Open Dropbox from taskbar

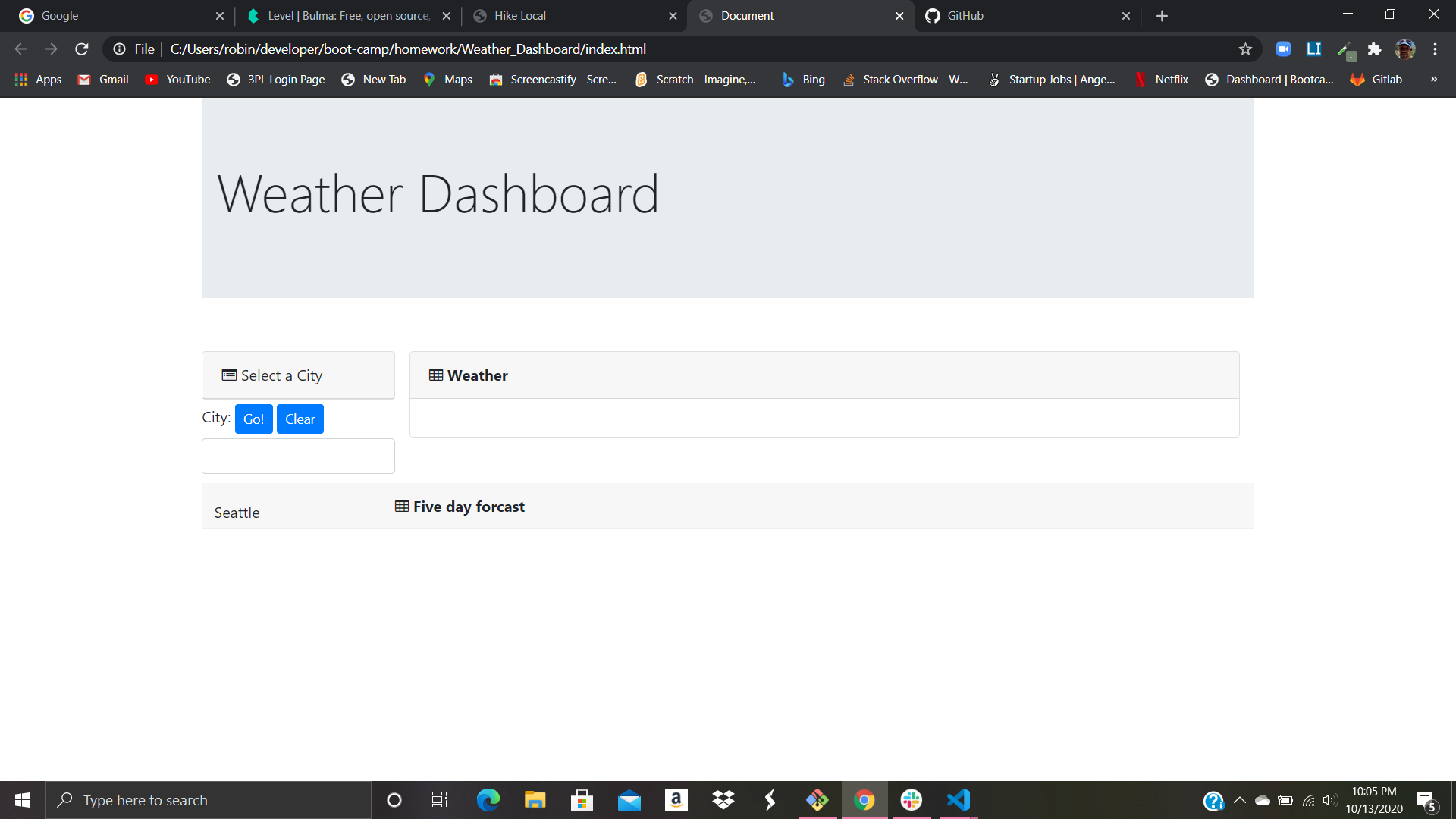point(723,800)
